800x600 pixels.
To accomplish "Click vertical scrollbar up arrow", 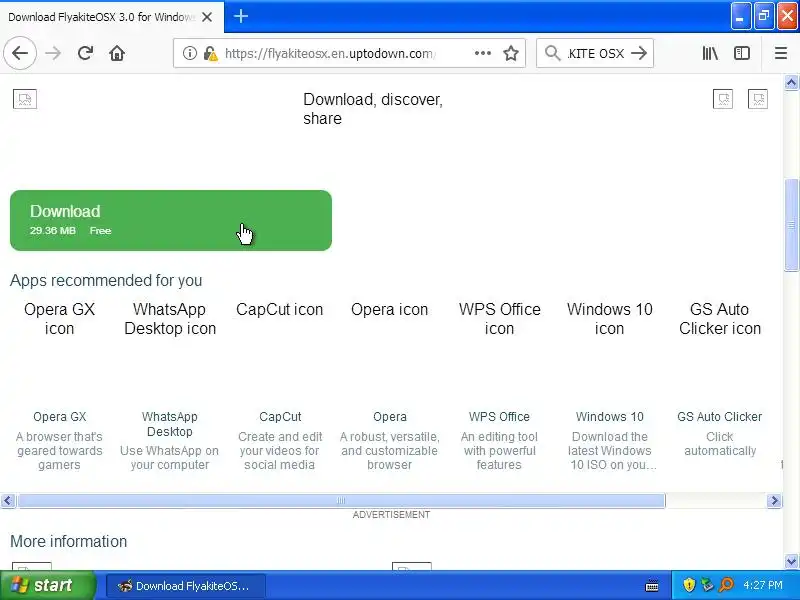I will [x=791, y=82].
